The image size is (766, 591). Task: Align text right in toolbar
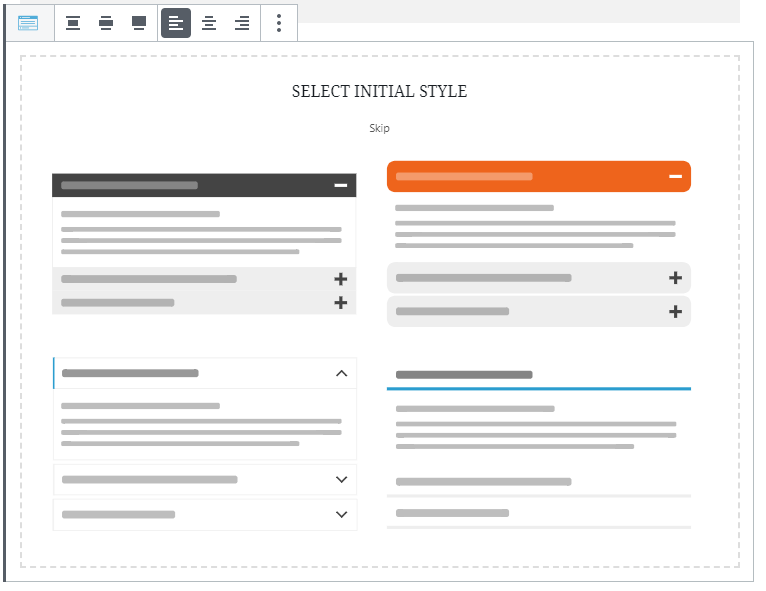(242, 23)
